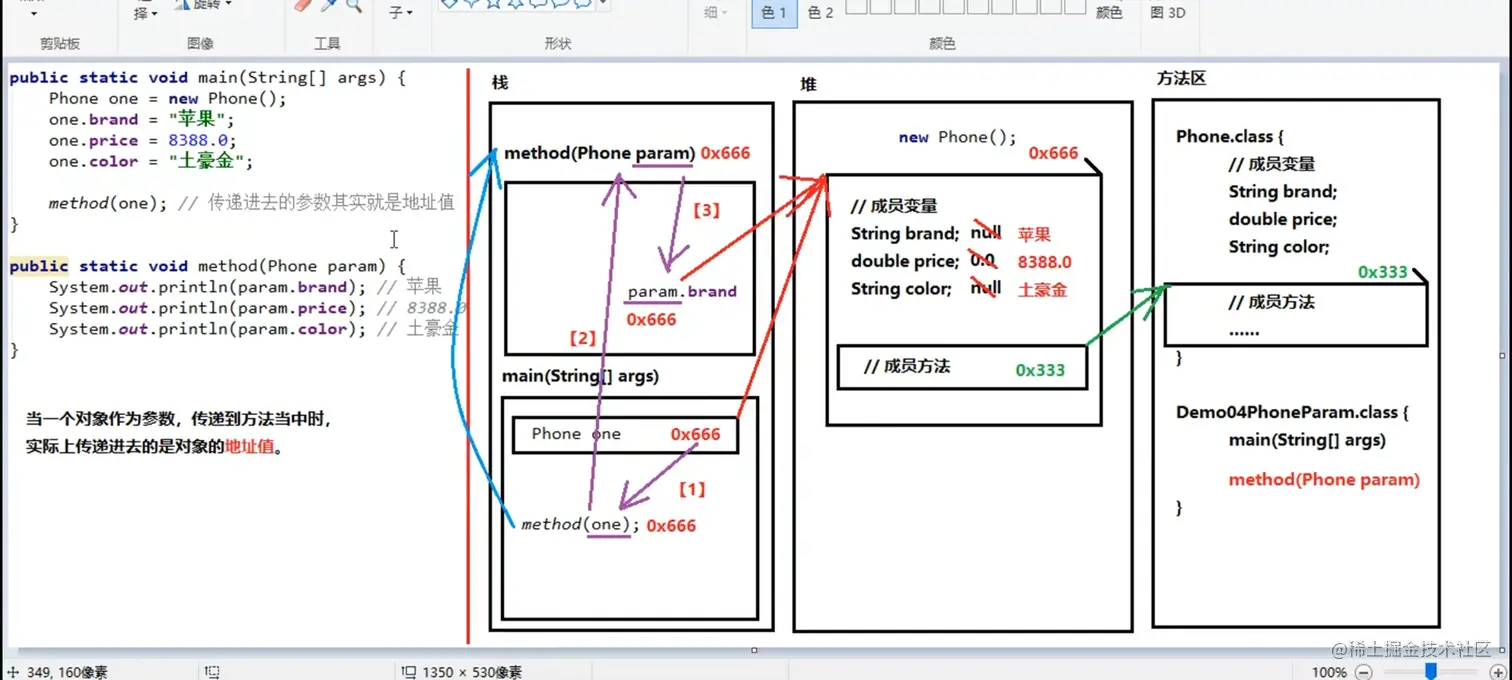Open the image in Paint 3D via 图 3D

[1168, 13]
